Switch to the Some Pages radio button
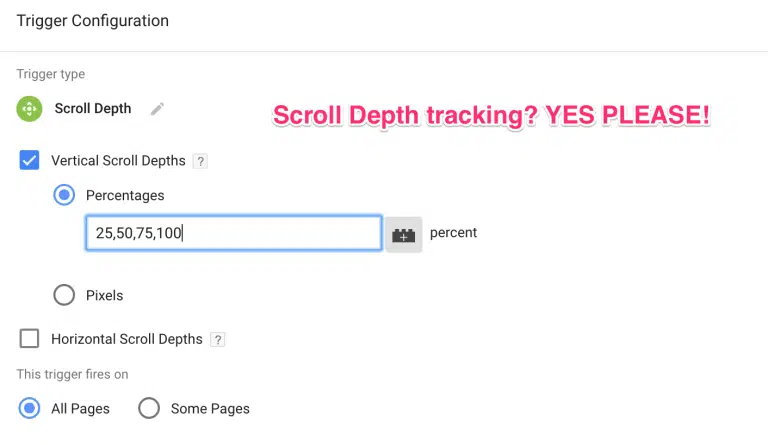Image resolution: width=768 pixels, height=445 pixels. click(x=149, y=408)
